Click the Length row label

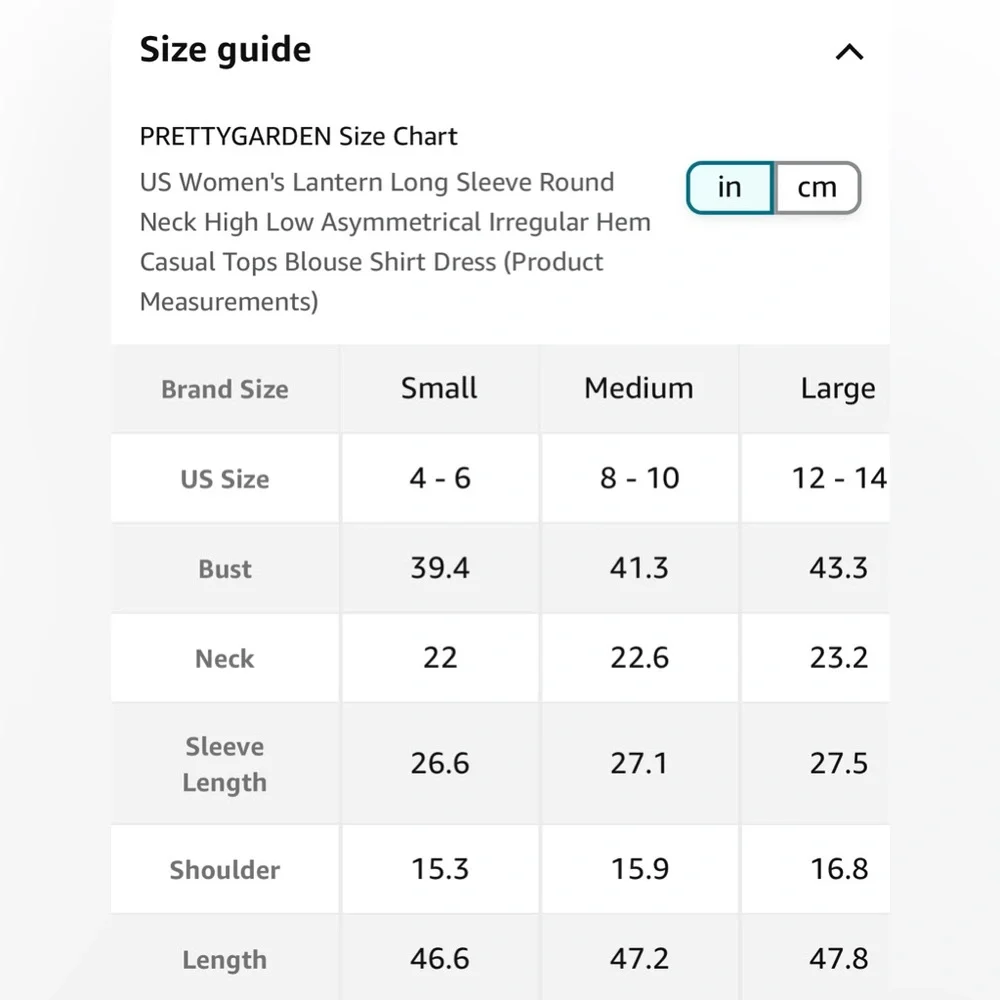225,960
